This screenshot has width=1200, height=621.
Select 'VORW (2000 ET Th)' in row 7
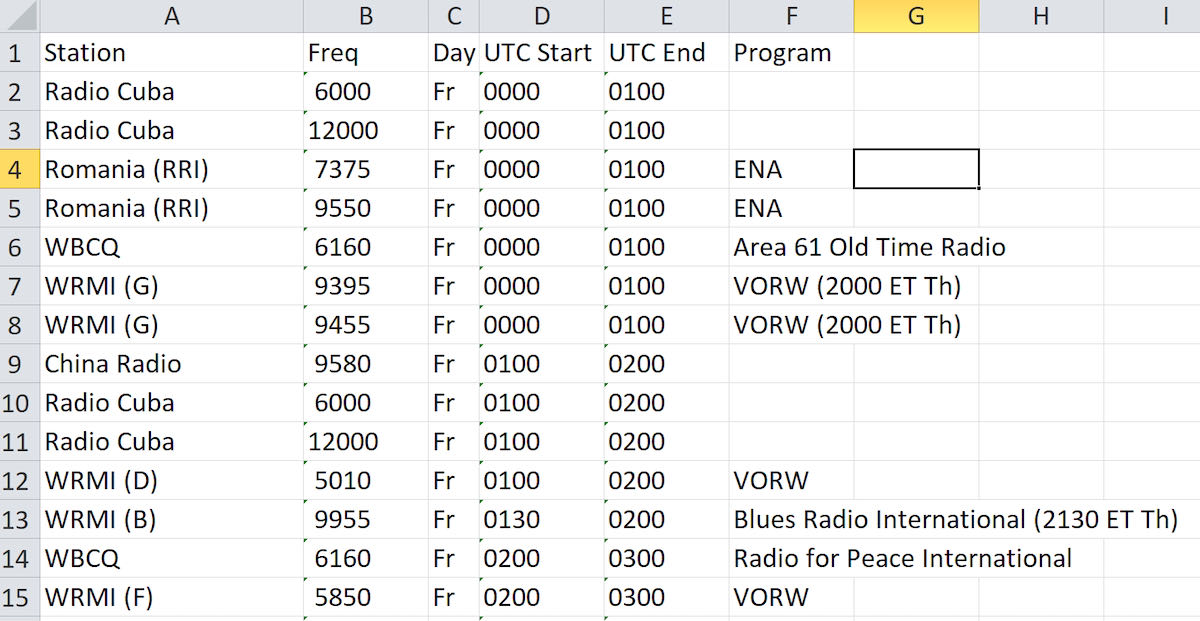[847, 286]
